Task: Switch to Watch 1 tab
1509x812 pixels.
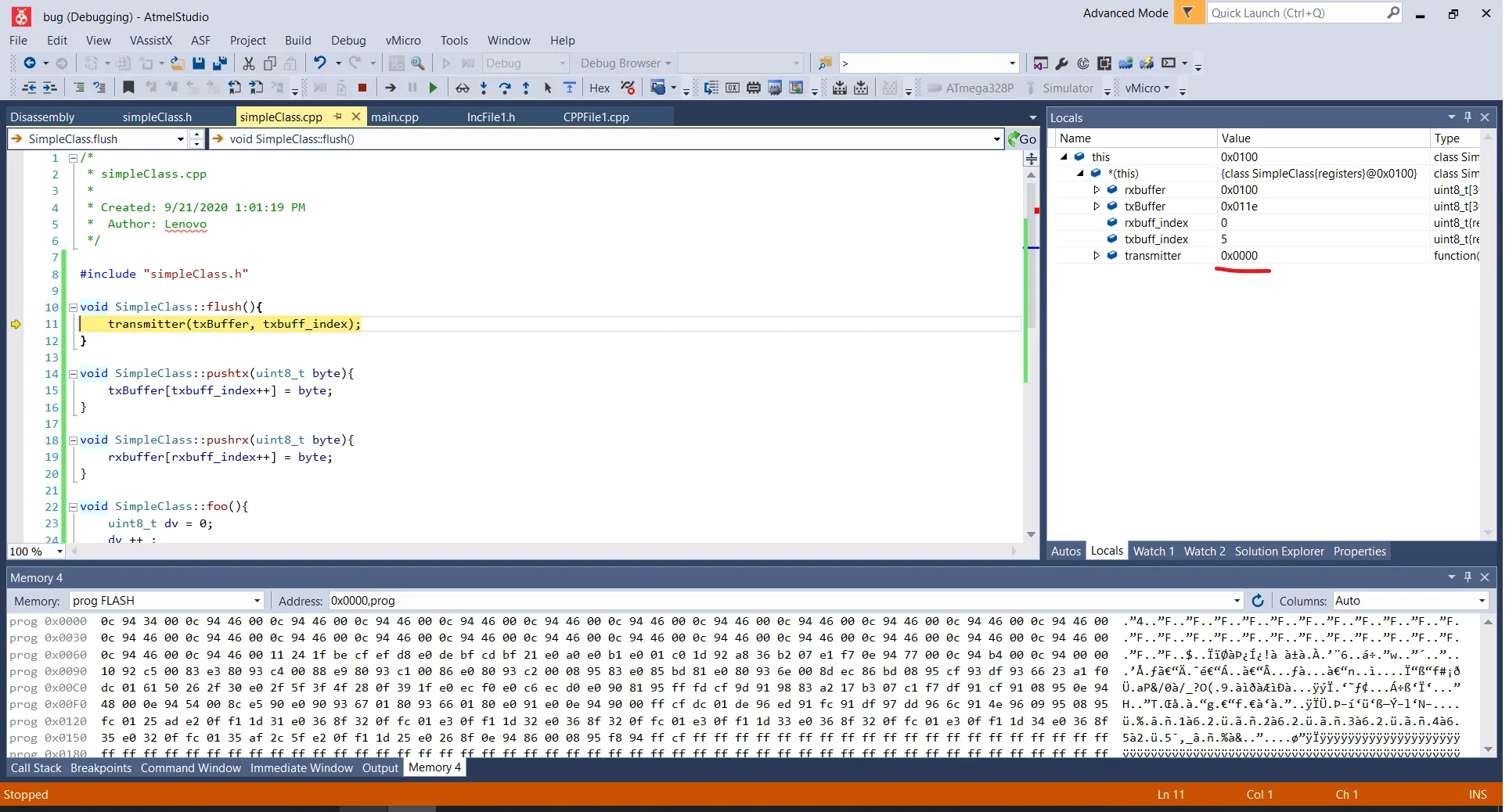Action: point(1154,551)
